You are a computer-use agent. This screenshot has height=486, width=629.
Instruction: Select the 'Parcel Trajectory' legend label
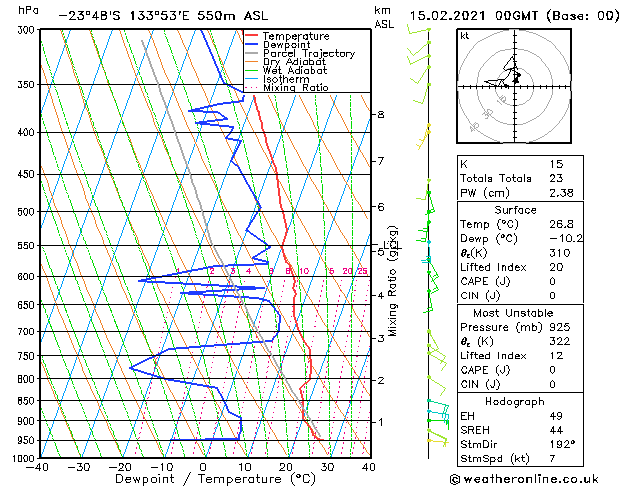[309, 53]
